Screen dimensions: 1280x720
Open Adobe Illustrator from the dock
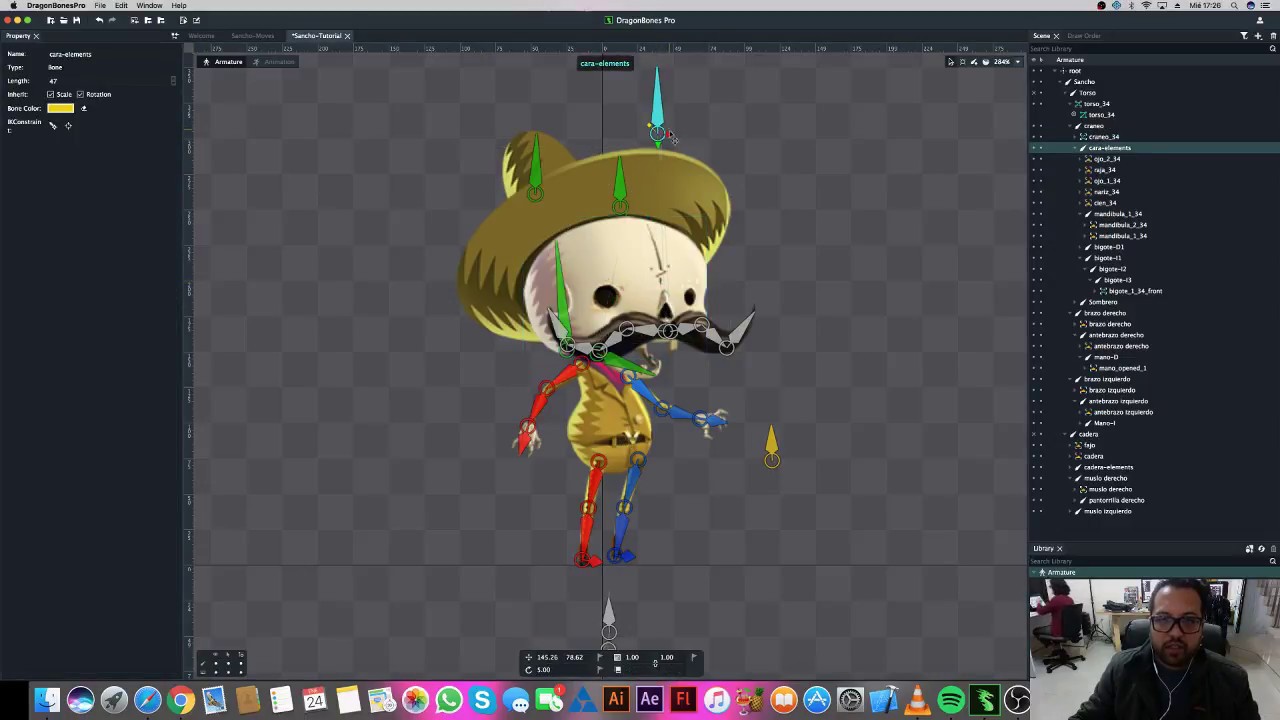[616, 699]
